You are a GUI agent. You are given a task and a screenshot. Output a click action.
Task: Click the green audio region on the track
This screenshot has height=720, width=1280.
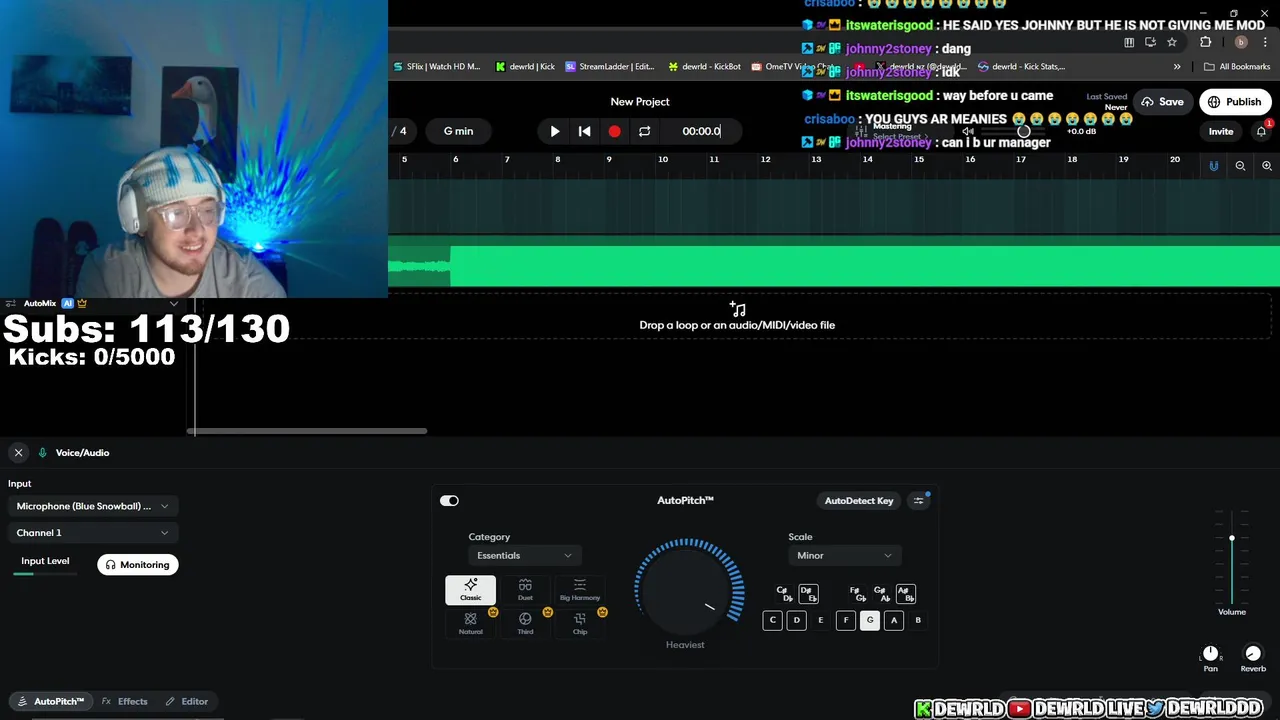pyautogui.click(x=865, y=266)
